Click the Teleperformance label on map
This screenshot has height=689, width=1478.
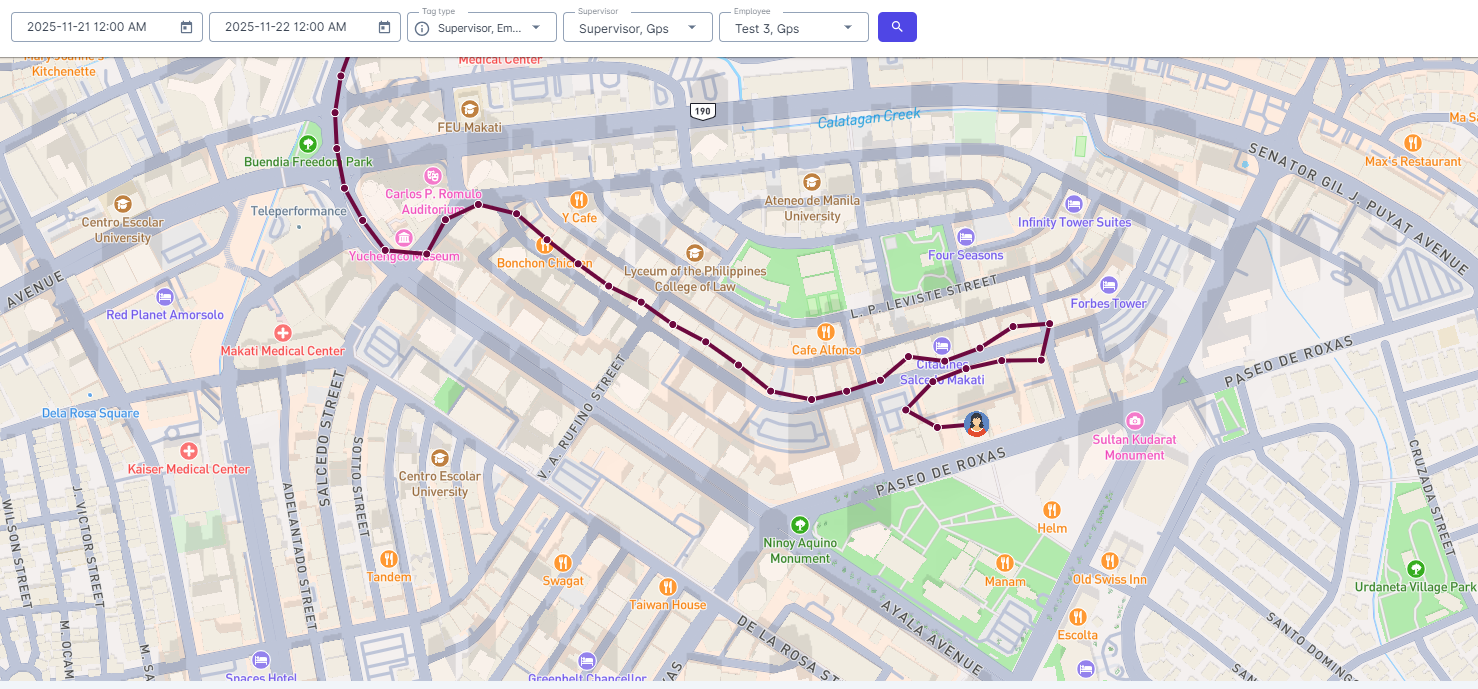(298, 211)
